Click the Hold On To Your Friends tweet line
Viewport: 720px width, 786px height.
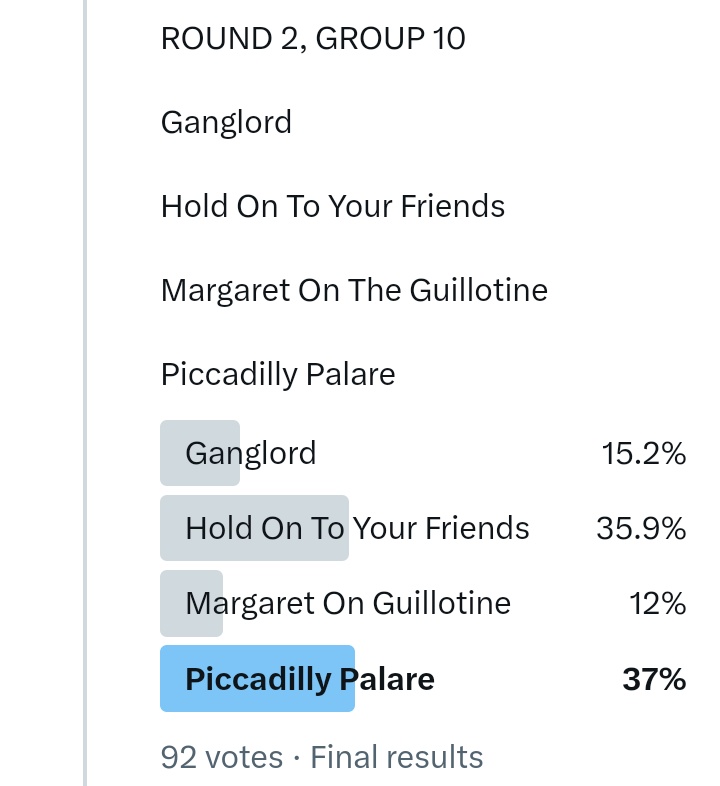pyautogui.click(x=333, y=207)
